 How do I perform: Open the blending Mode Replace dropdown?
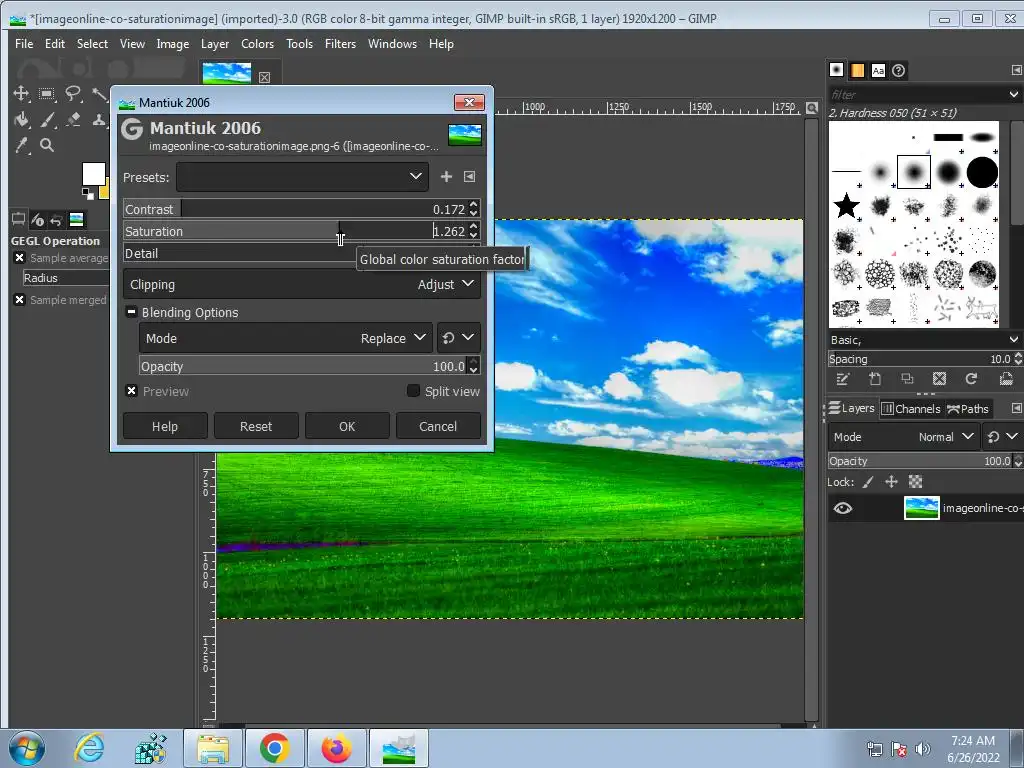pyautogui.click(x=285, y=338)
